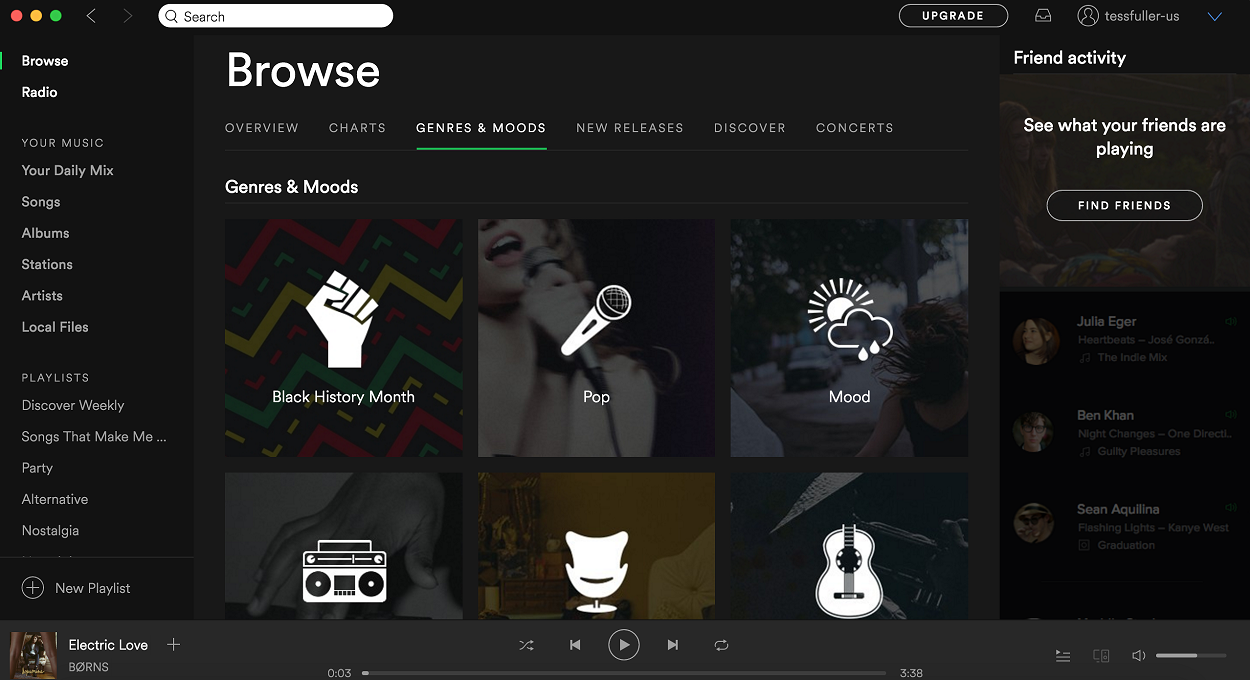This screenshot has height=680, width=1250.
Task: Mute with the volume speaker icon
Action: 1138,656
